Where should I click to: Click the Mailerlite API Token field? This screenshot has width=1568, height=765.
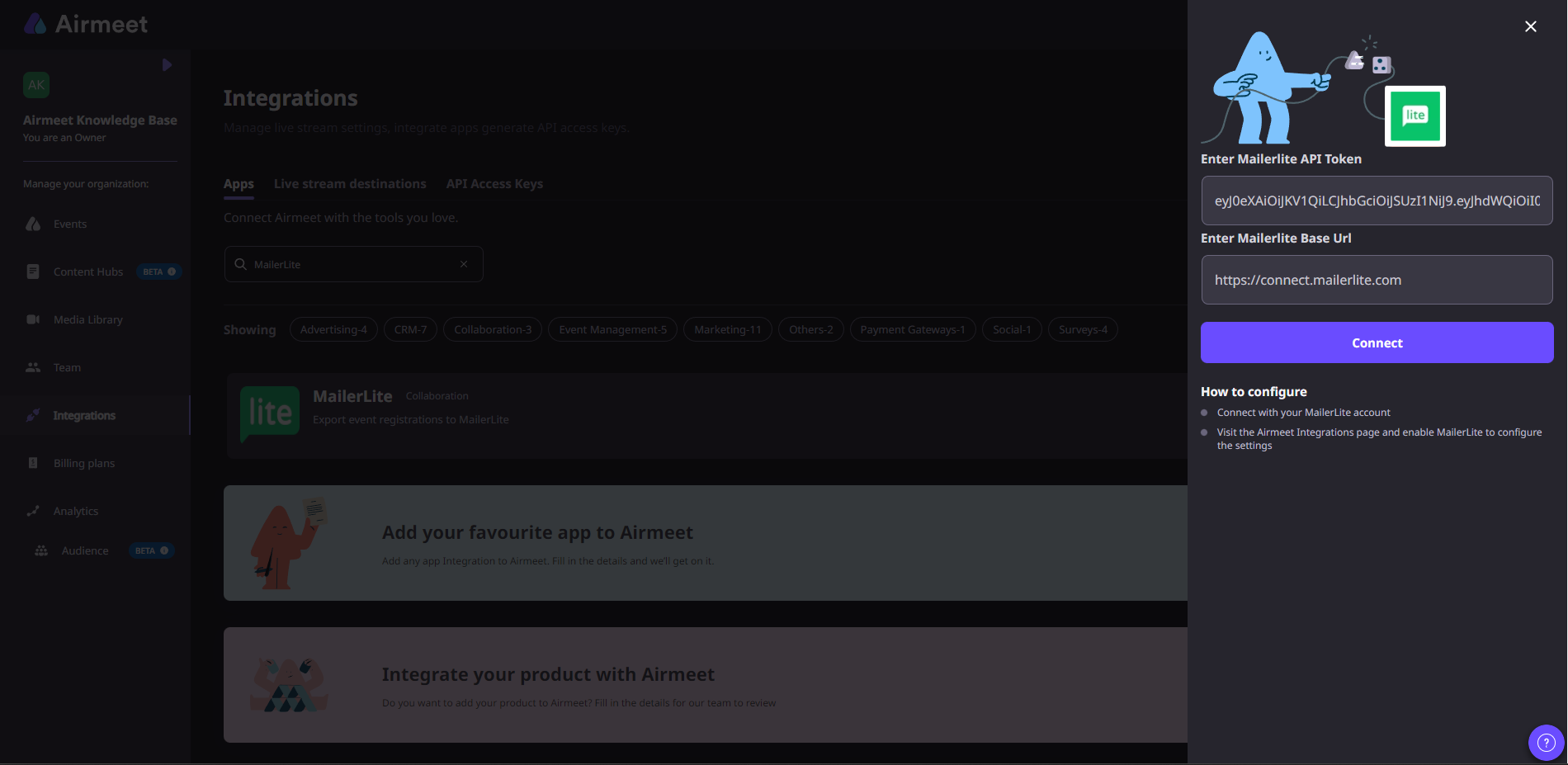(1377, 201)
